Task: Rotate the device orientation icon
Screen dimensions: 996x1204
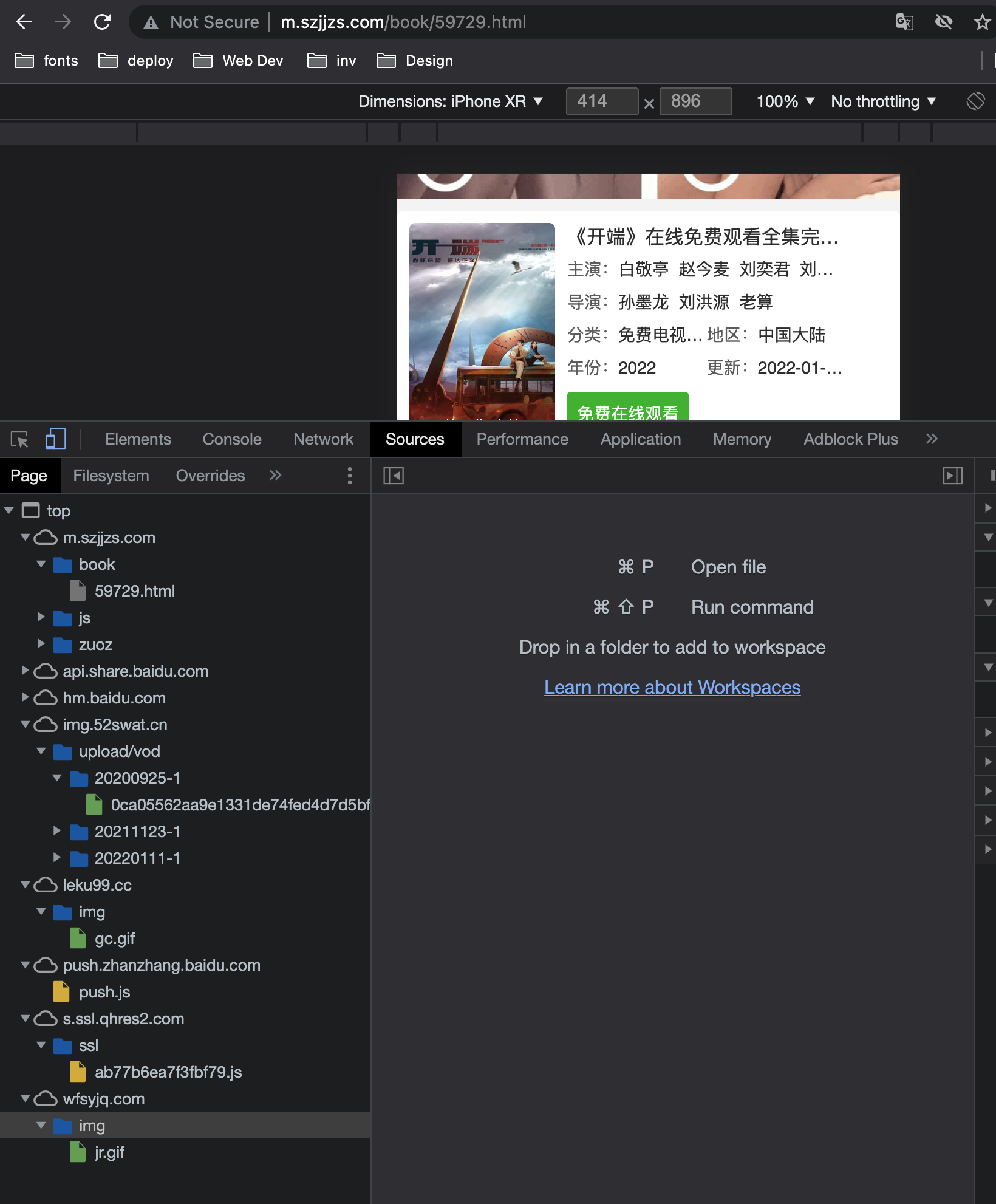Action: [x=976, y=101]
